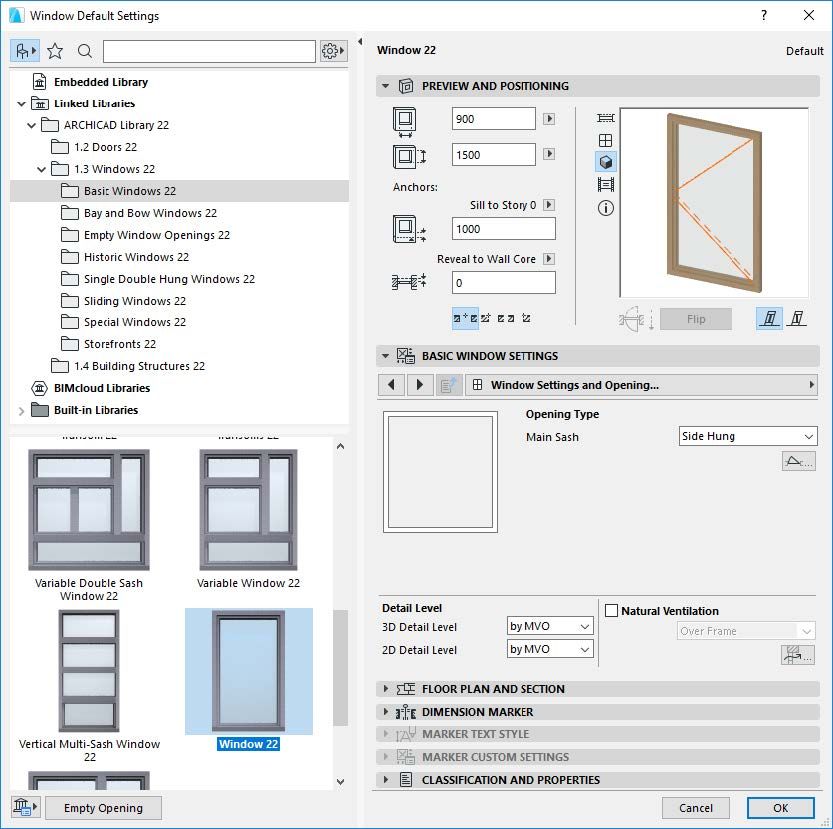Expand the Floor Plan and Section panel
Image resolution: width=833 pixels, height=829 pixels.
tap(386, 689)
